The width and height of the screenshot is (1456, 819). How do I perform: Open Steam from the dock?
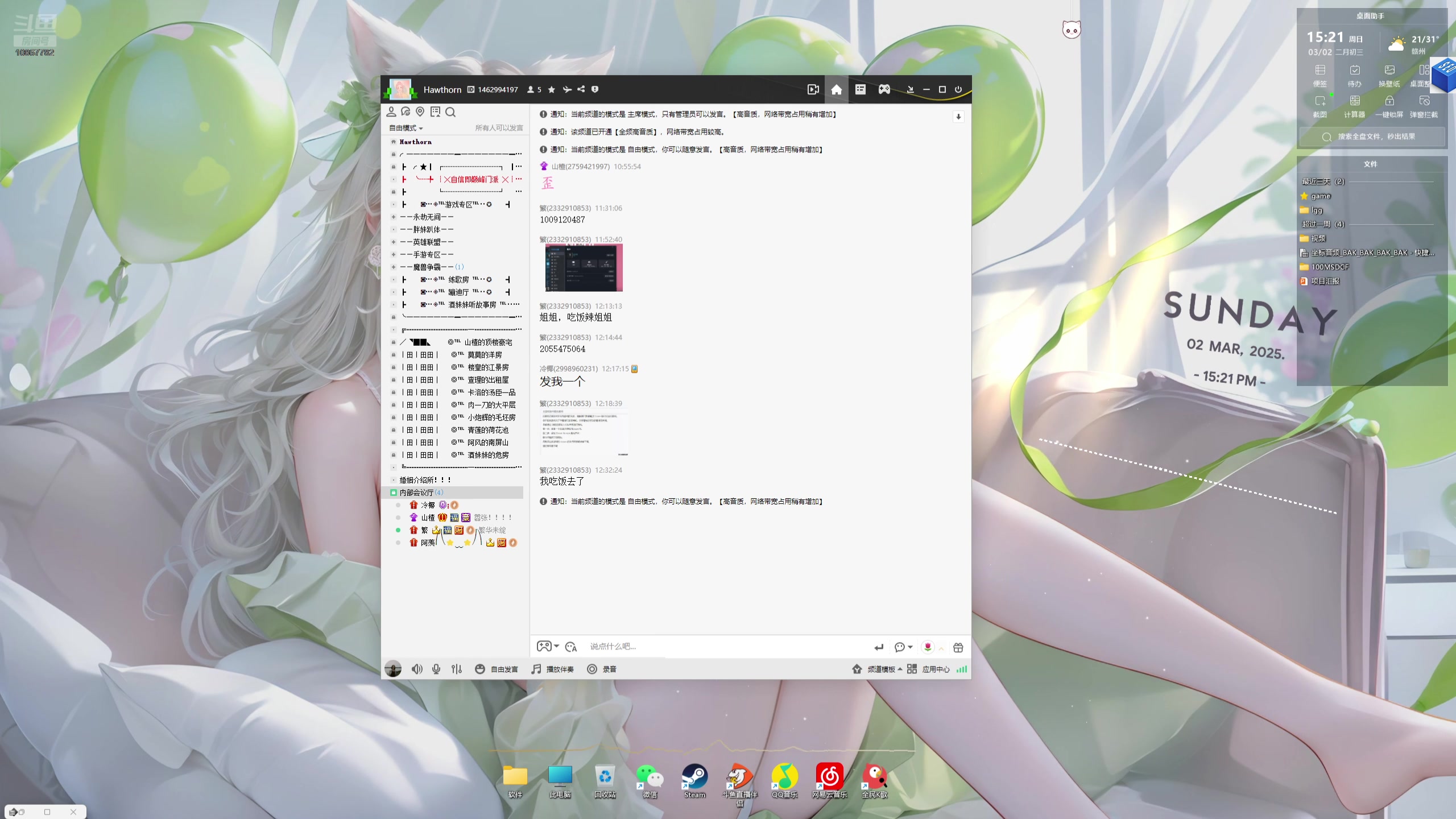click(x=694, y=781)
